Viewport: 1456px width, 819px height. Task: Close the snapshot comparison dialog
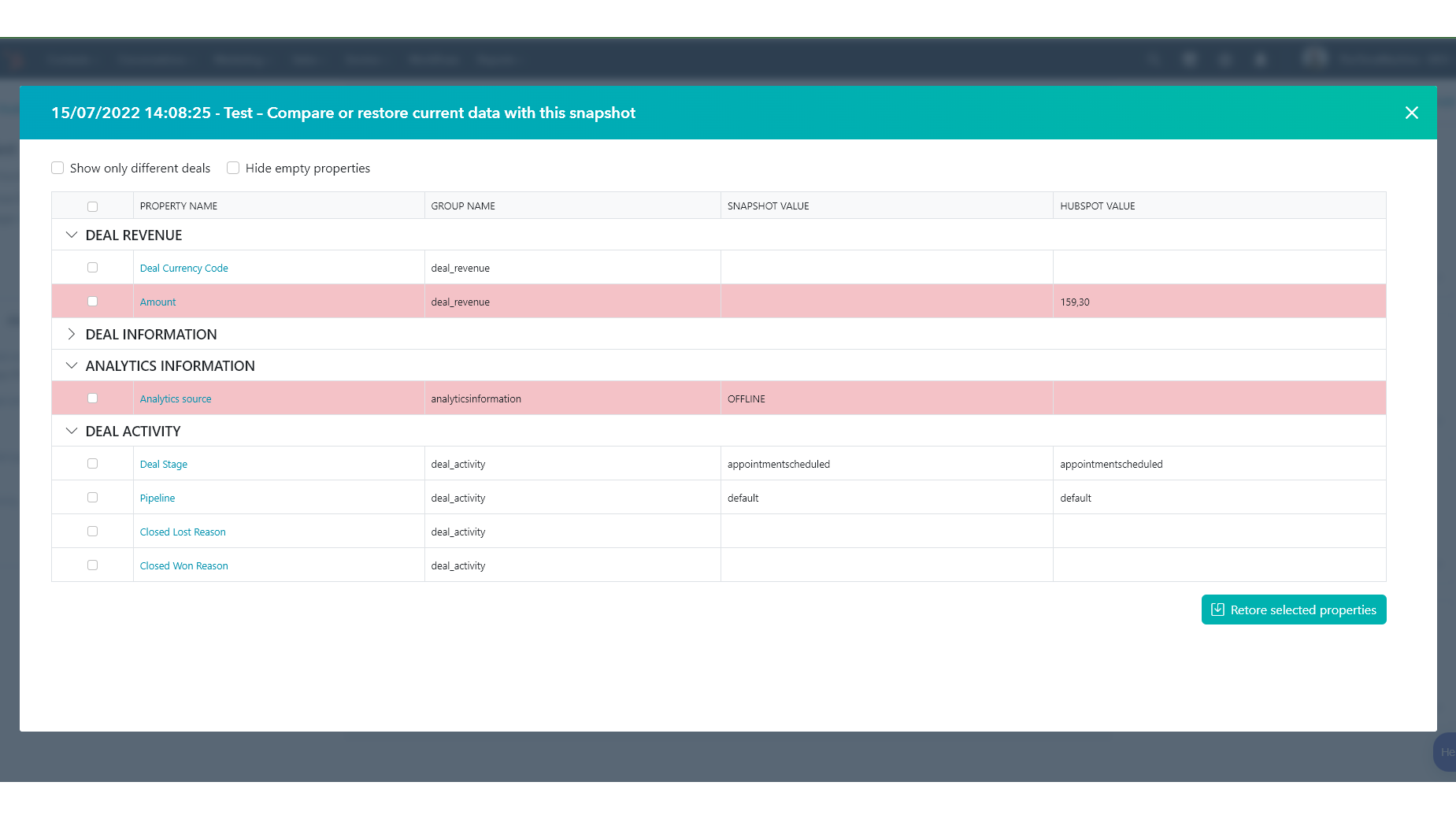point(1411,113)
